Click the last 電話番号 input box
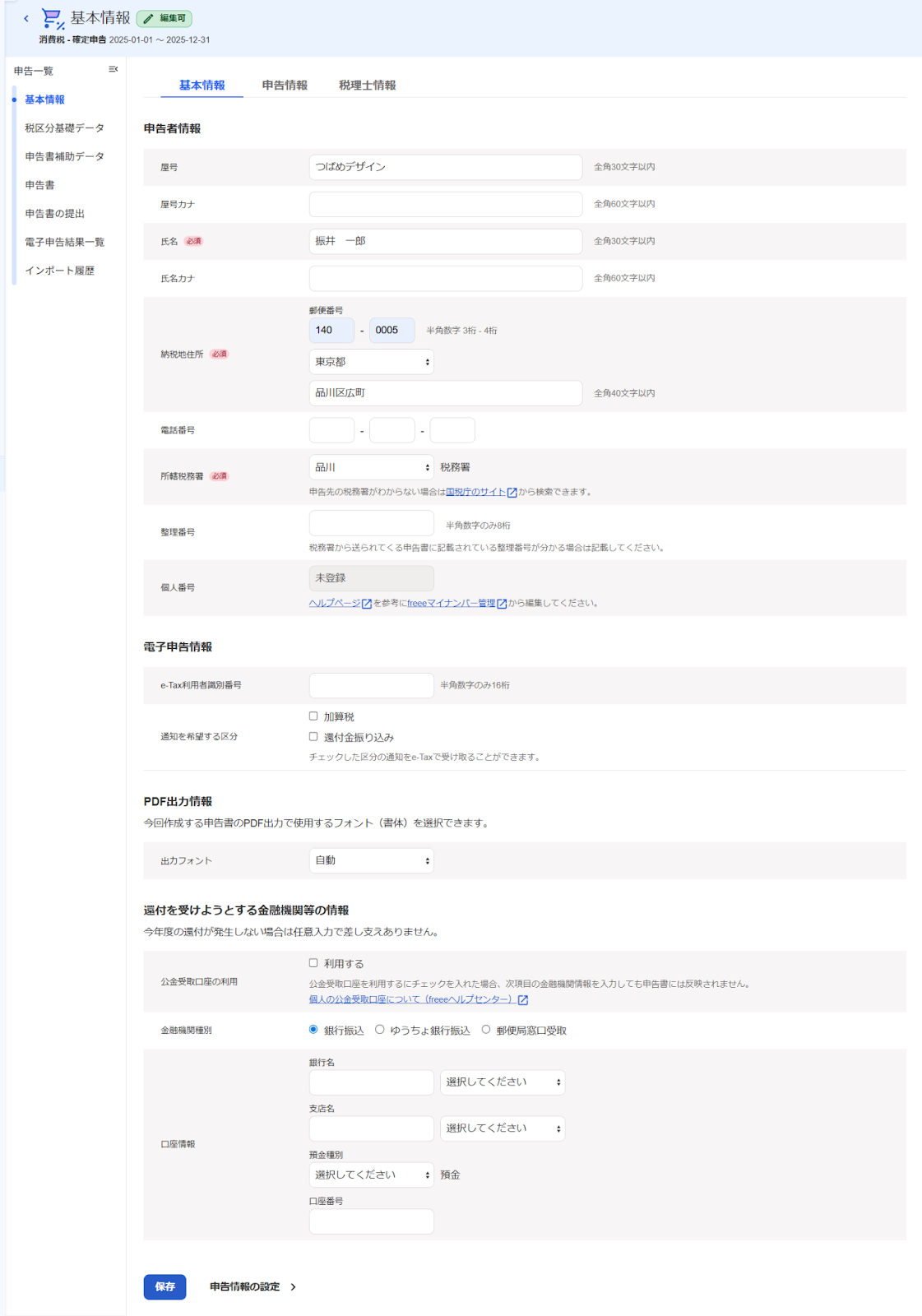Image resolution: width=922 pixels, height=1316 pixels. pos(452,430)
